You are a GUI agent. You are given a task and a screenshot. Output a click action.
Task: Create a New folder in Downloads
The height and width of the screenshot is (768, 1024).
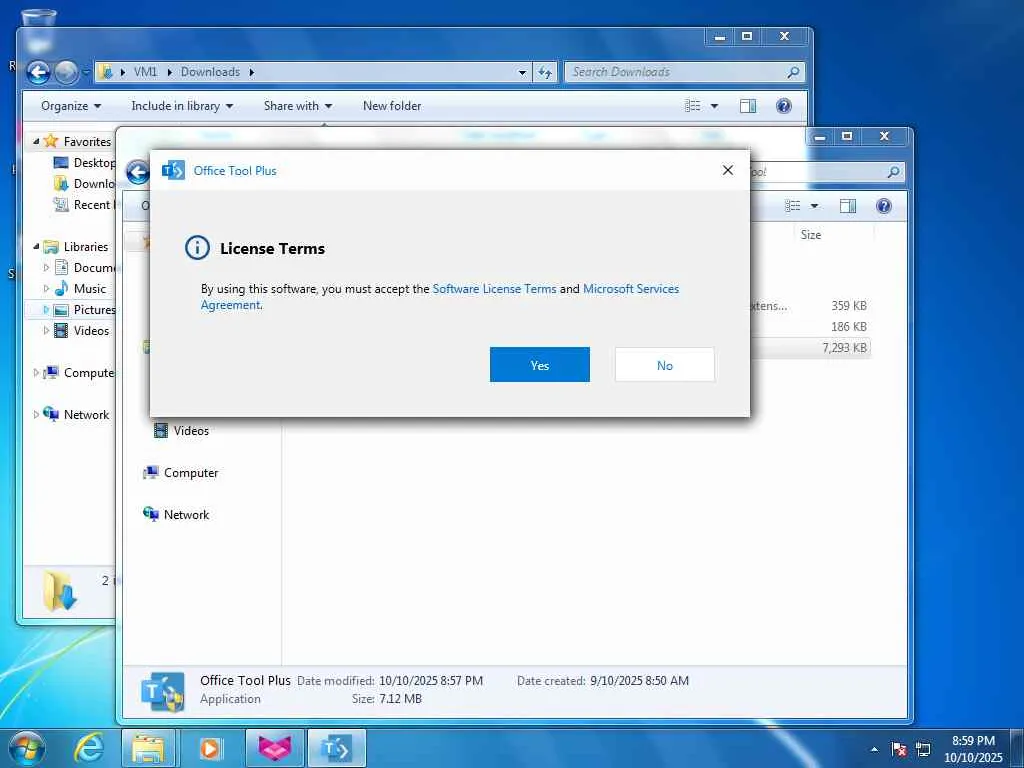tap(392, 106)
